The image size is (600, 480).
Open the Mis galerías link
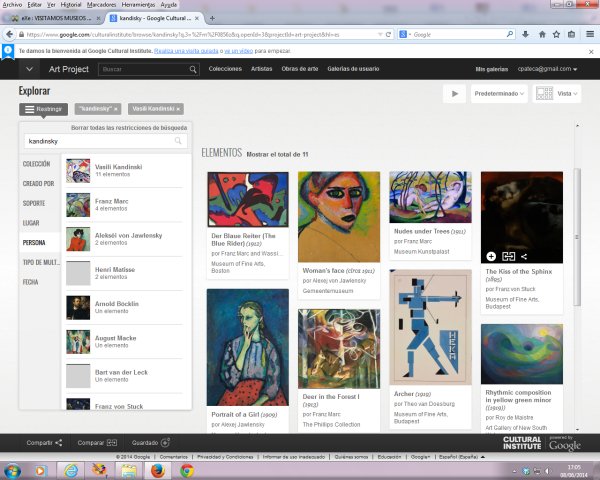click(x=491, y=69)
